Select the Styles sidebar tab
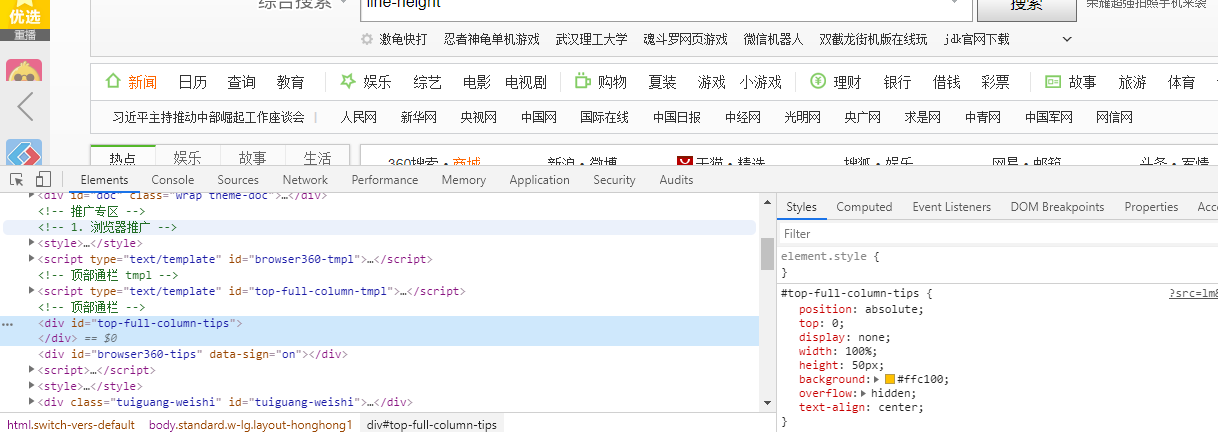Image resolution: width=1218 pixels, height=432 pixels. point(801,207)
